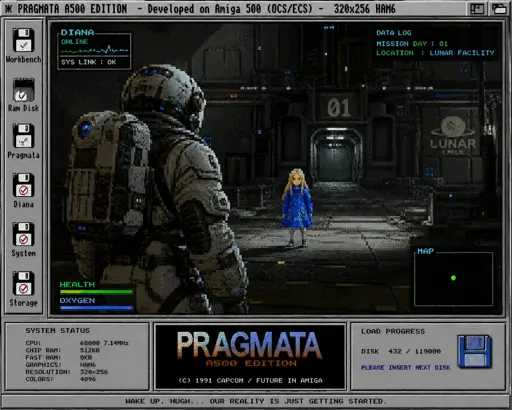Click the DIANA ONLINE status text
The image size is (512, 410).
coord(74,42)
